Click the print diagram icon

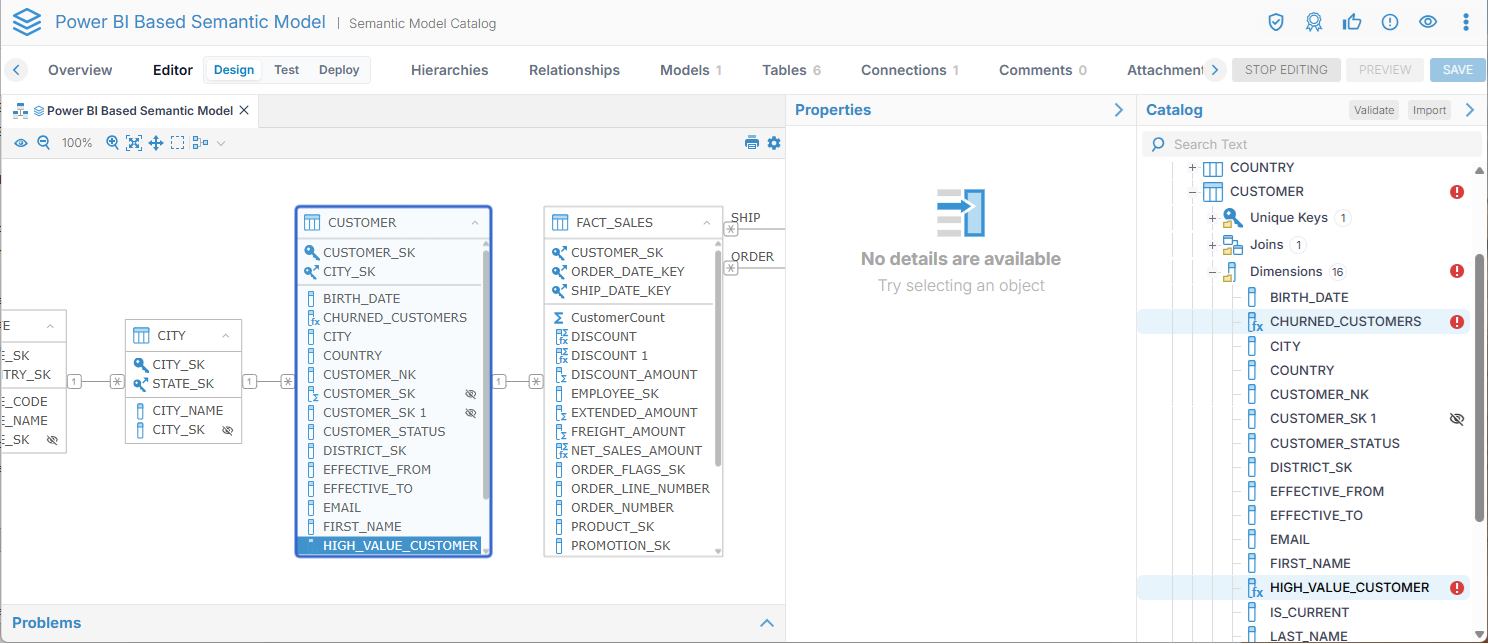pos(752,143)
